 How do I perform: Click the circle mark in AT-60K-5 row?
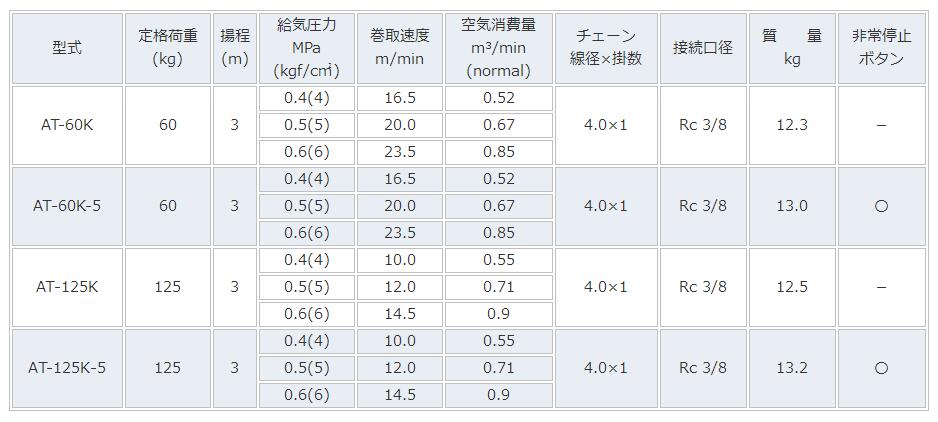(x=881, y=207)
